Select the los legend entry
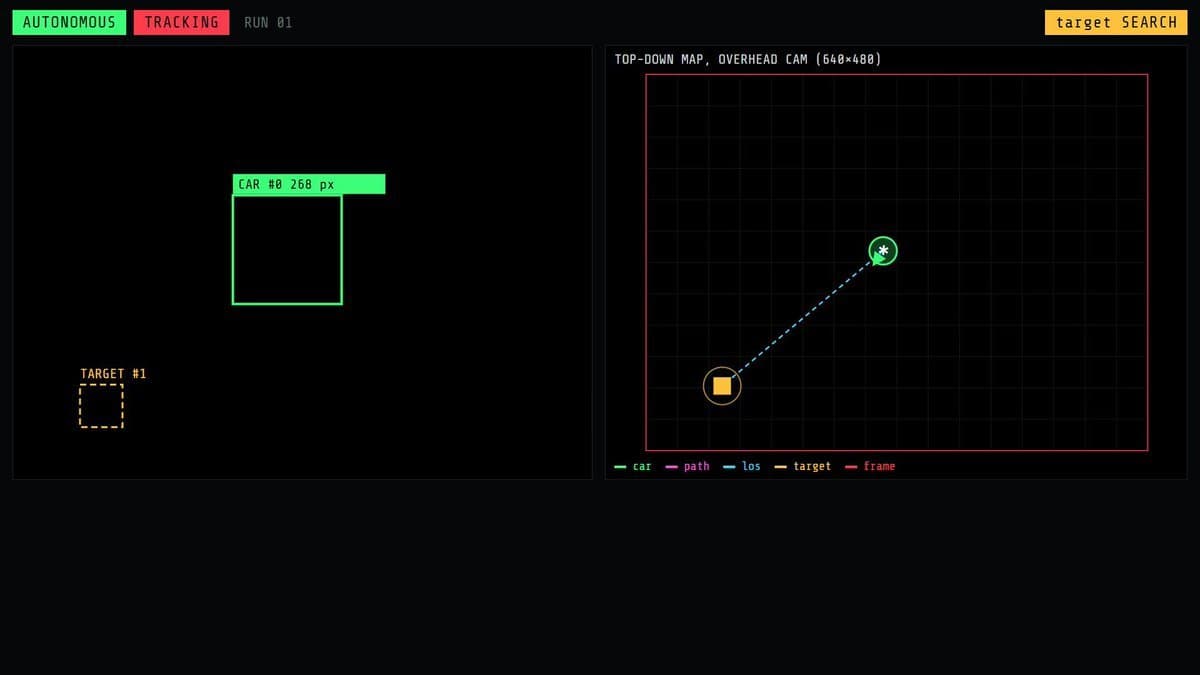 pos(742,466)
